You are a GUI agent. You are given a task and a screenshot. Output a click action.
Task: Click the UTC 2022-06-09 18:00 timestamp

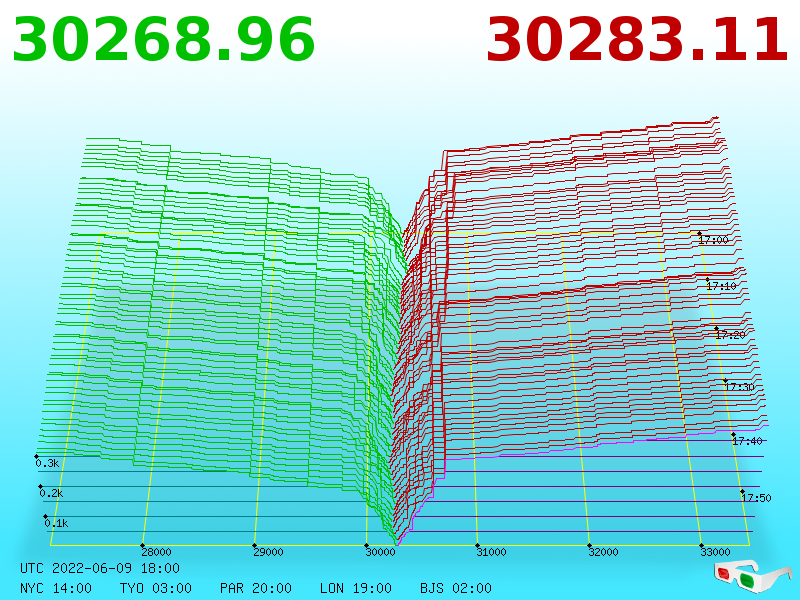[100, 568]
